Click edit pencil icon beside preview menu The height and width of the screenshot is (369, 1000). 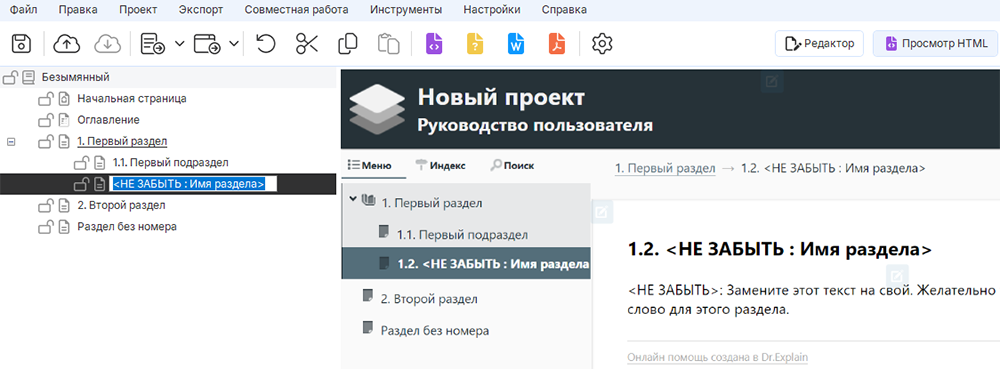coord(601,212)
